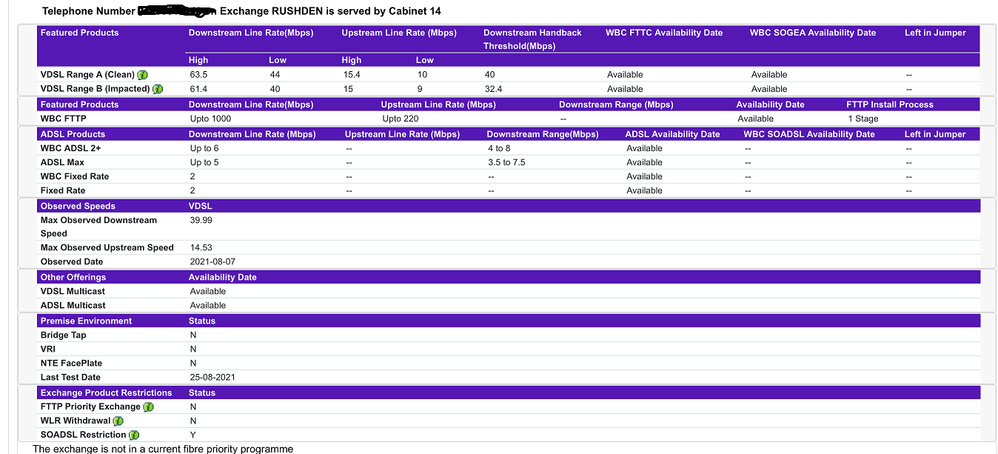Select the Other Offerings section header
Viewport: 998px width, 454px height.
[73, 277]
